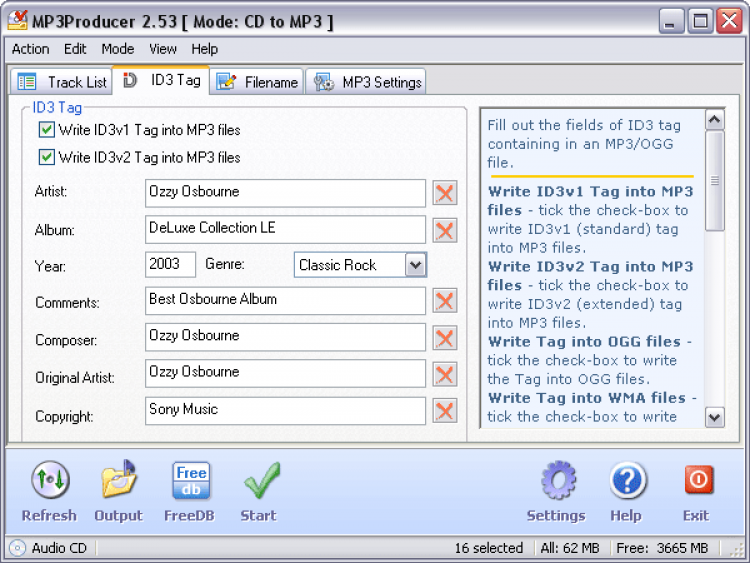Click the help panel scroll down arrow
Image resolution: width=750 pixels, height=563 pixels.
(715, 417)
